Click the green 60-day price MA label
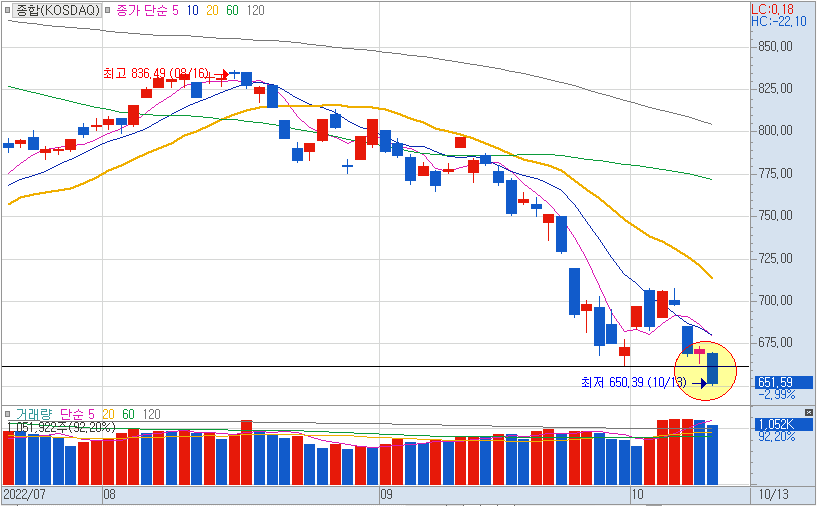 tap(232, 10)
